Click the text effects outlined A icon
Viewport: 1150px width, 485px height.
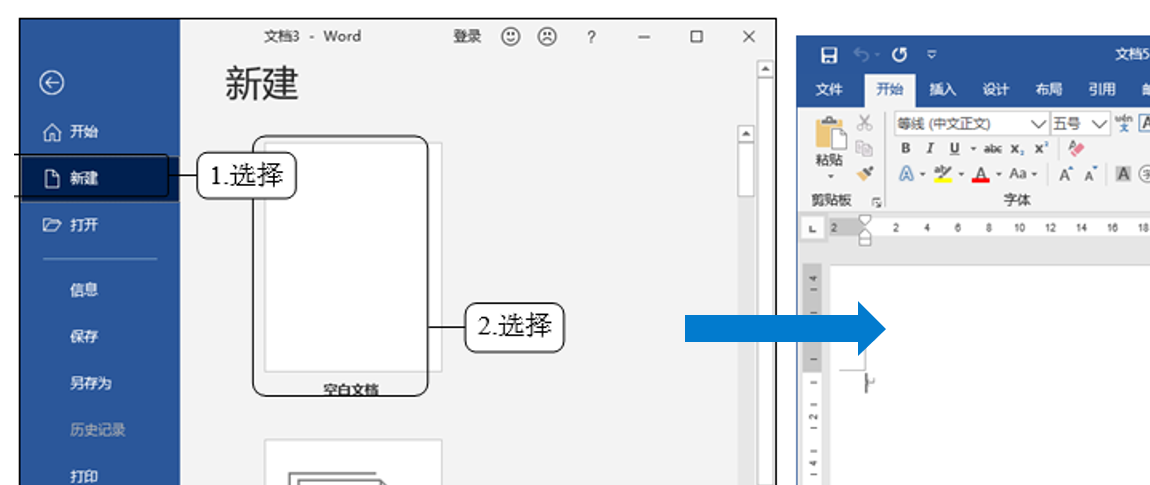pyautogui.click(x=907, y=174)
